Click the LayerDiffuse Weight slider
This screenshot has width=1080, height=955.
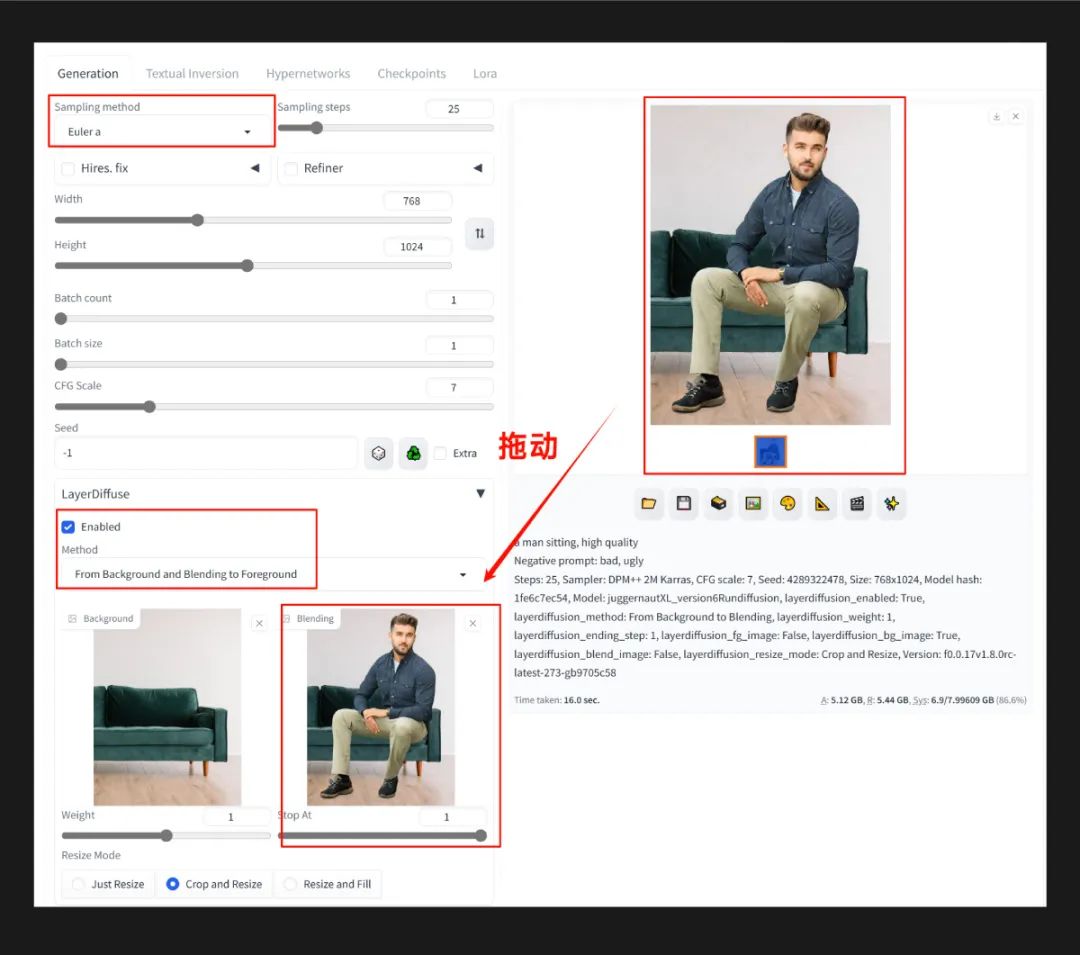pos(166,835)
